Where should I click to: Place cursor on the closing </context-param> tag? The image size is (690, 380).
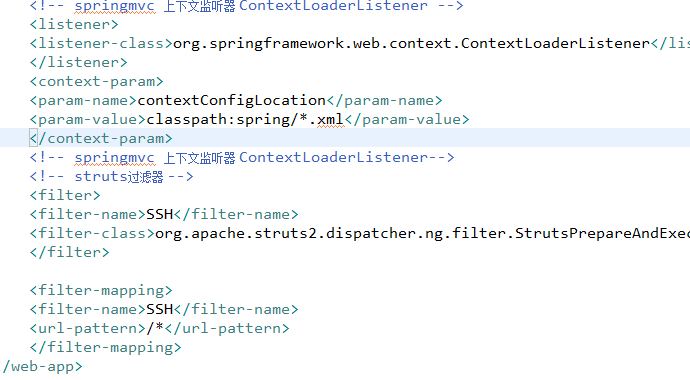click(101, 138)
